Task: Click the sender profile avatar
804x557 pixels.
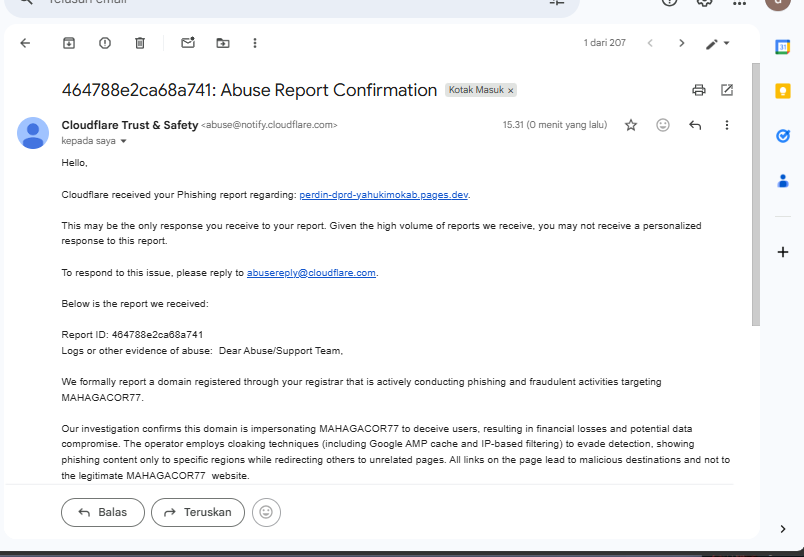Action: 33,133
